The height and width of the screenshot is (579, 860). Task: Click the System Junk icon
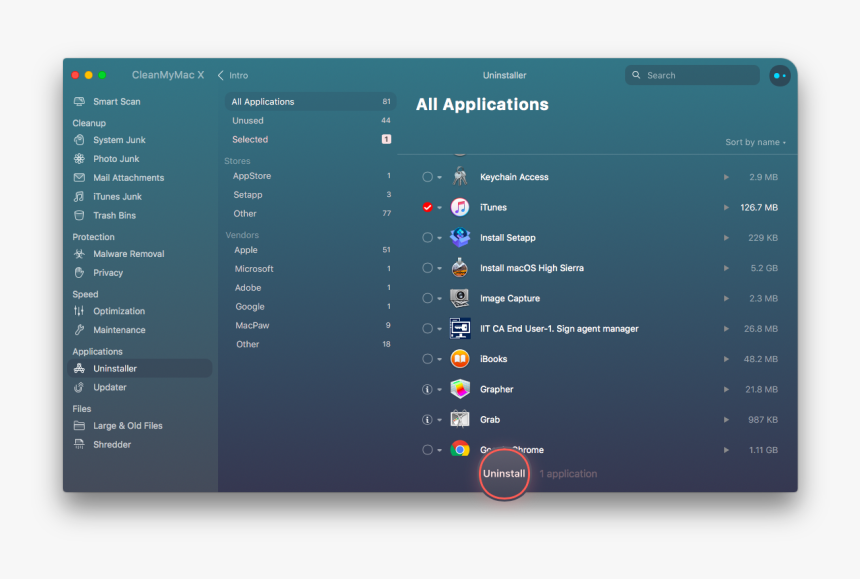pyautogui.click(x=80, y=140)
